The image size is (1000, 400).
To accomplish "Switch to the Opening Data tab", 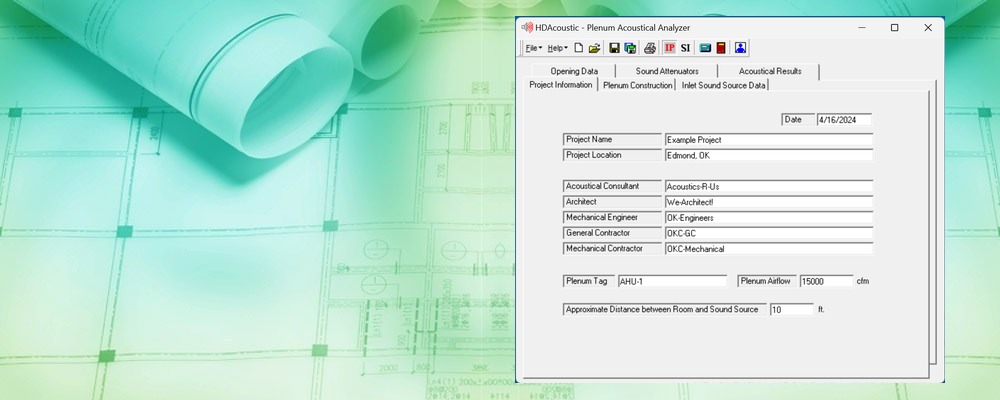I will pyautogui.click(x=574, y=71).
